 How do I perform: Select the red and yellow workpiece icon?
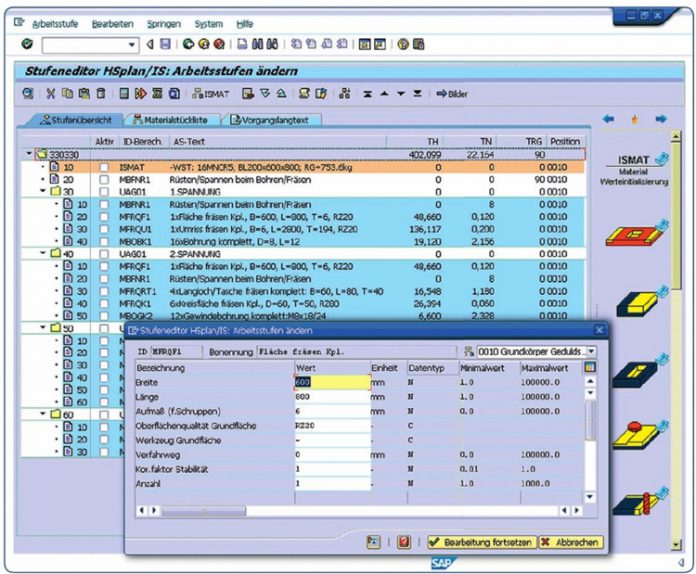coord(637,233)
